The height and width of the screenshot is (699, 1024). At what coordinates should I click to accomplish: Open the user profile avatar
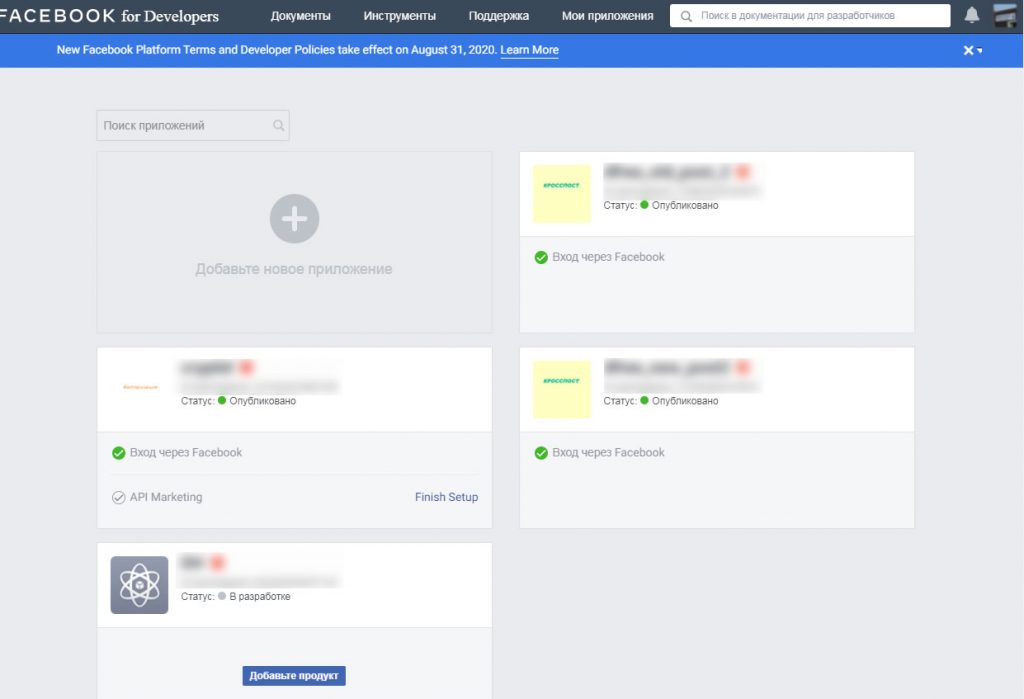coord(1005,15)
